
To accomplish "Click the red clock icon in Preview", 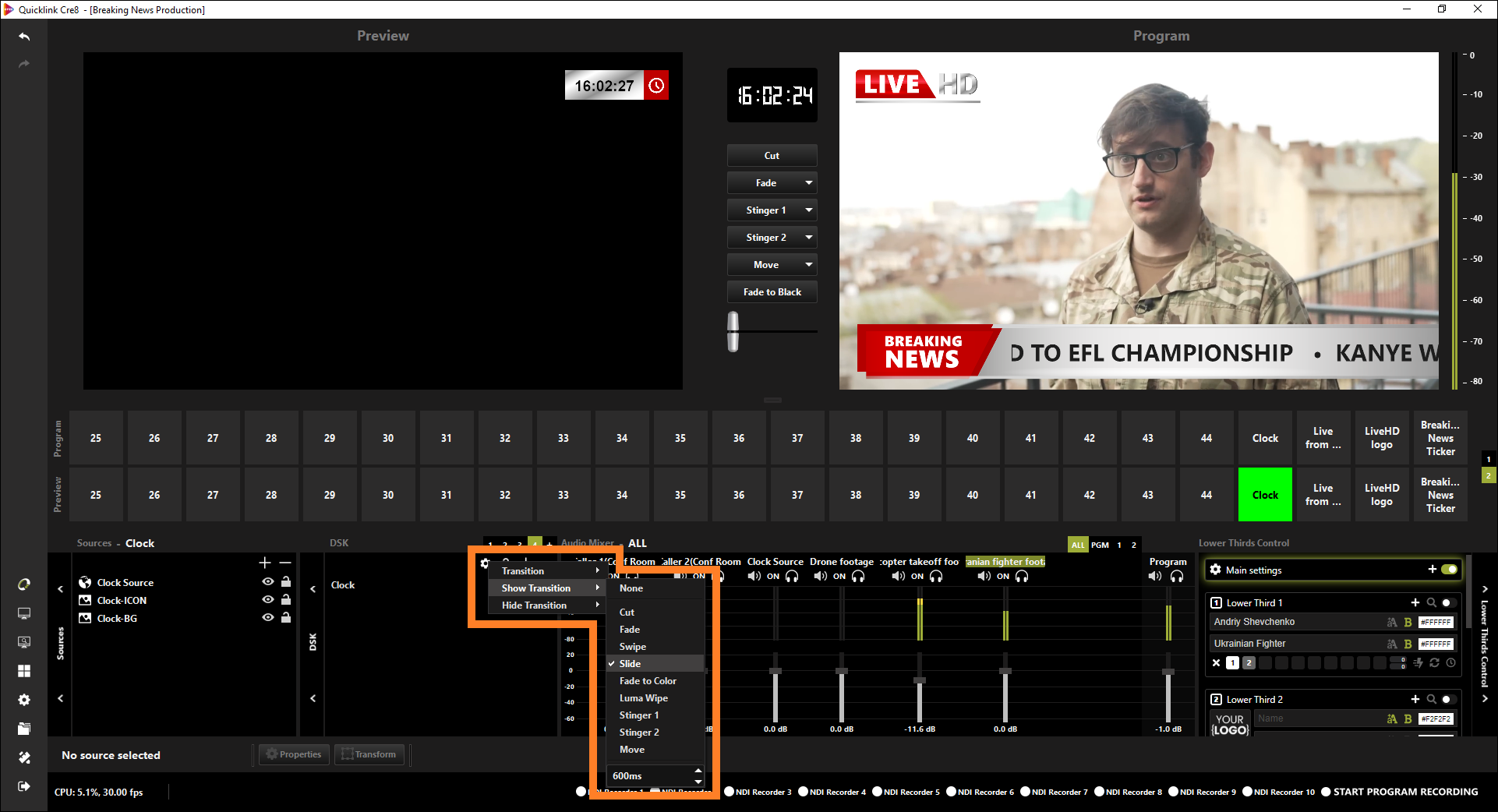I will (x=656, y=86).
